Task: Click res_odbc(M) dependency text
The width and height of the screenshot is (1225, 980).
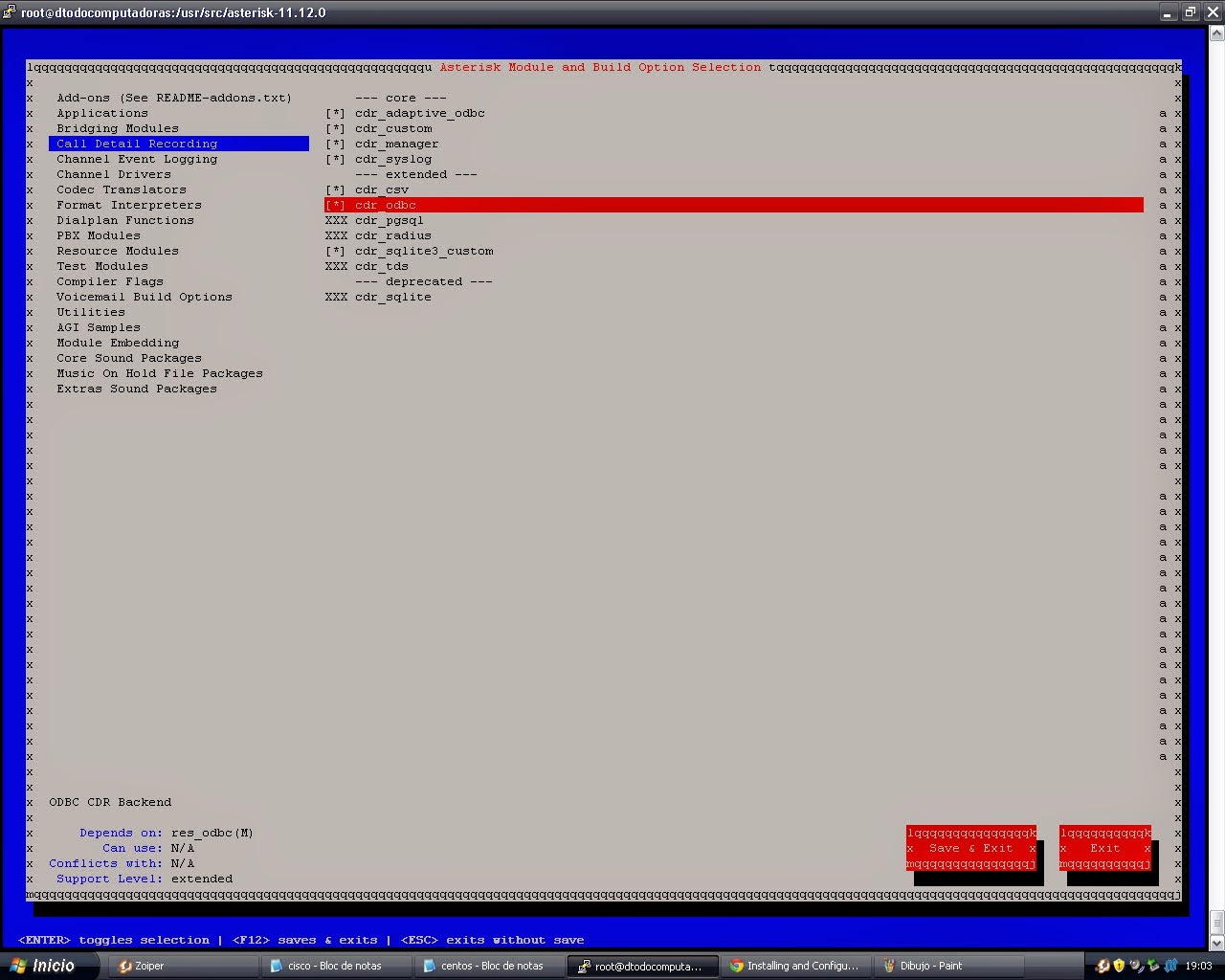Action: pos(212,833)
